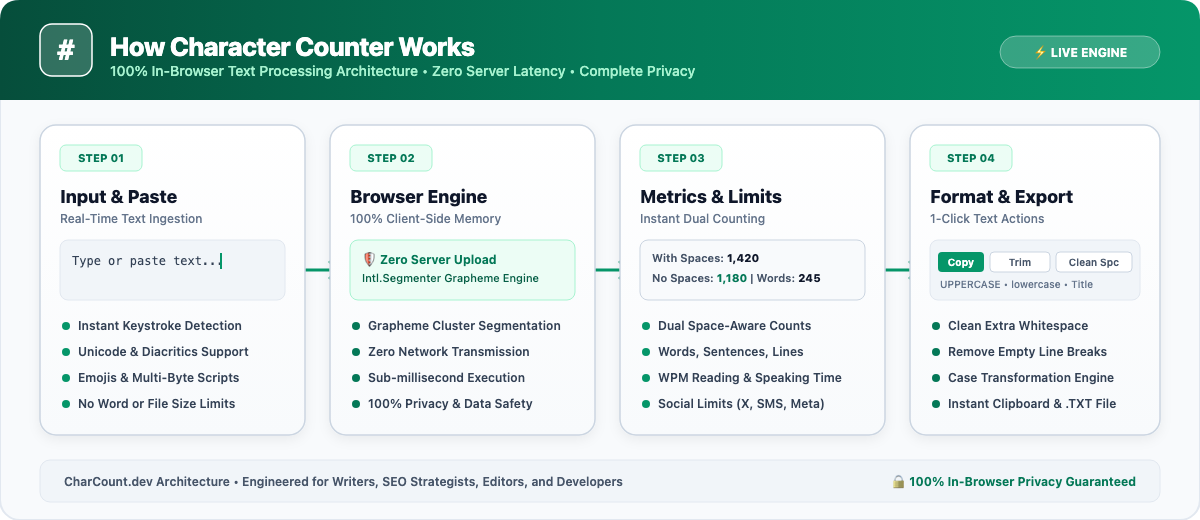
Task: Click 'How Character Counter Works' title
Action: click(x=292, y=47)
